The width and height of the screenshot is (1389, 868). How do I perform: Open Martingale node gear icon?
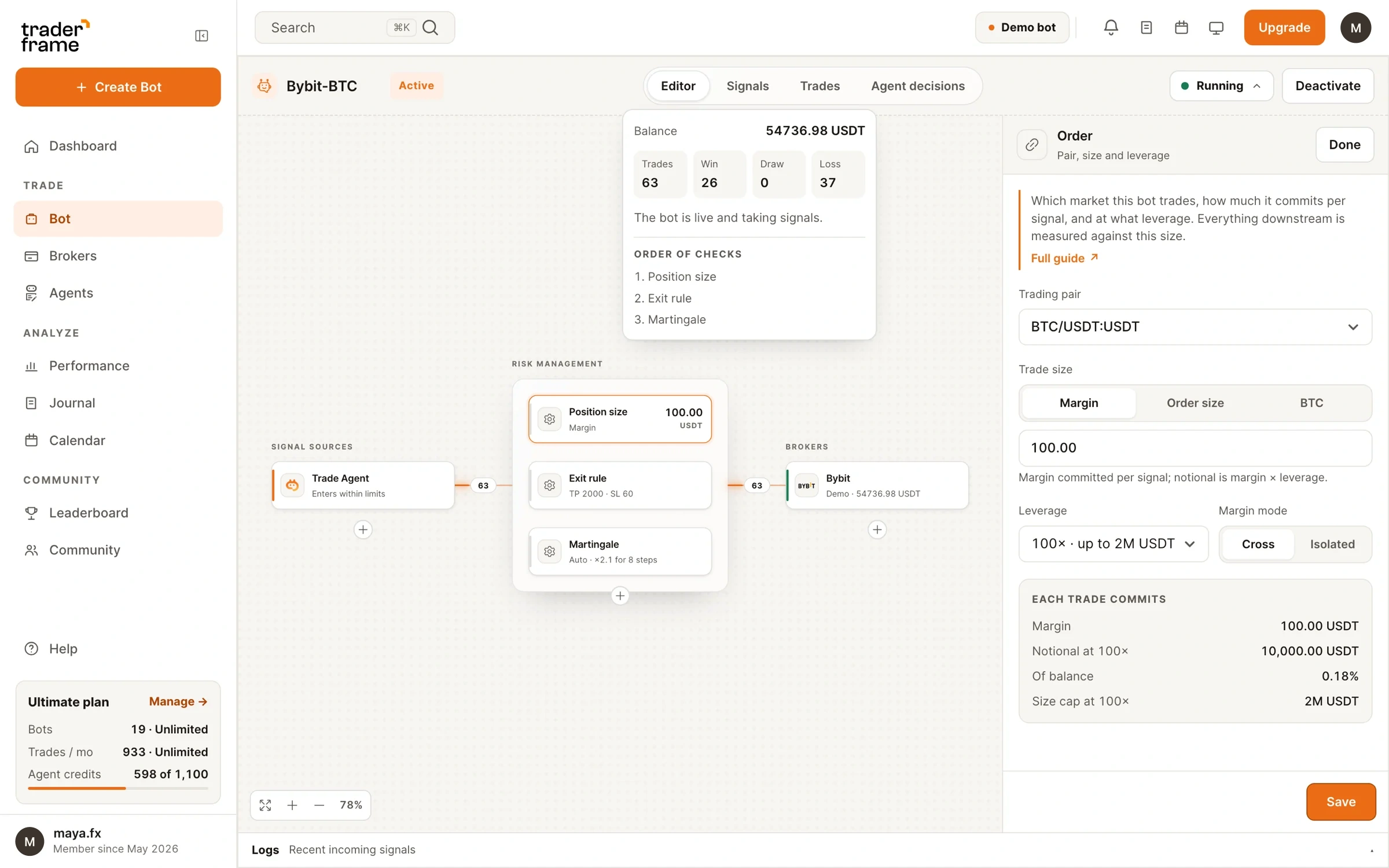(549, 551)
